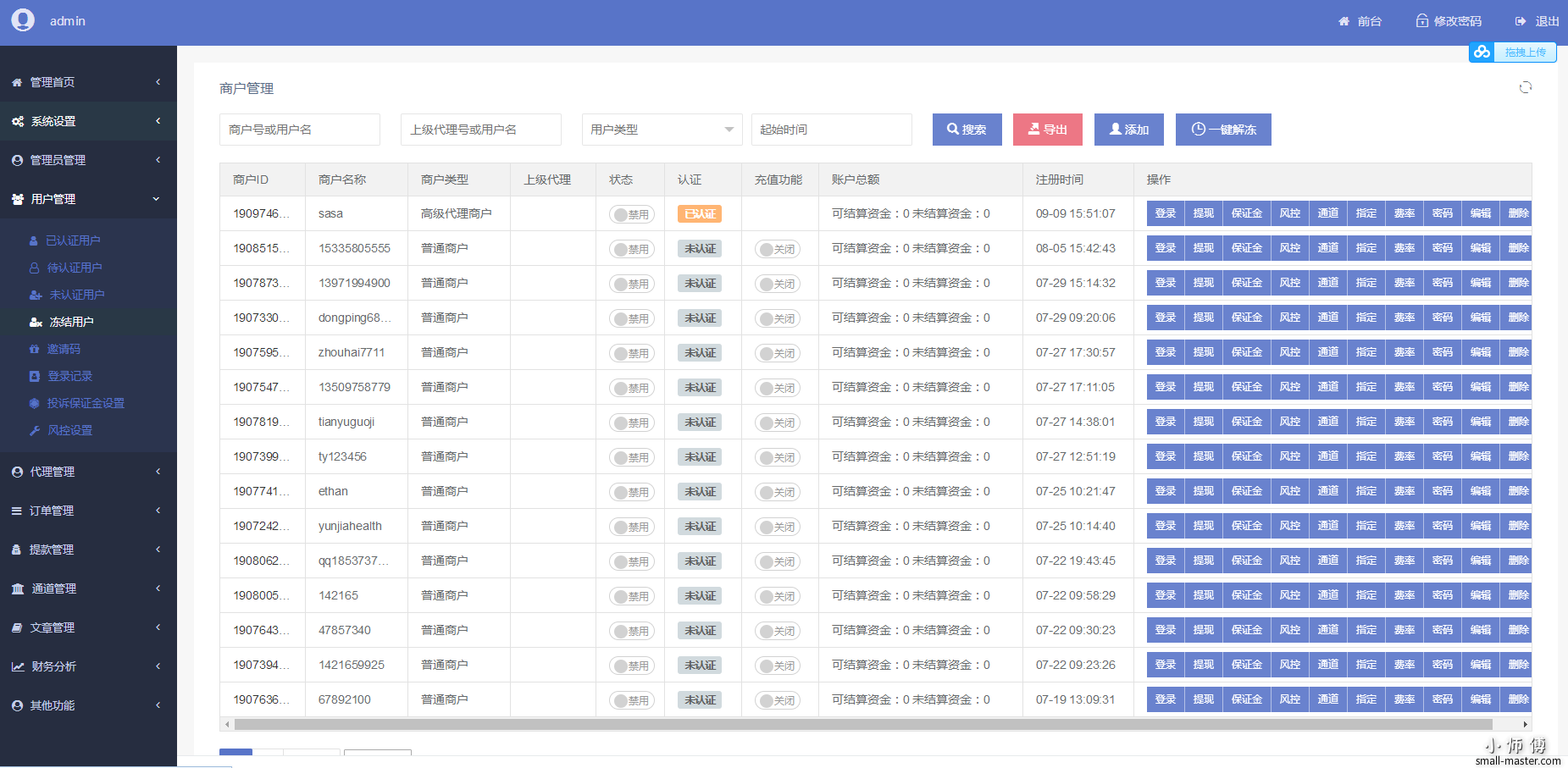1568x768 pixels.
Task: Click the icon beside 未认证用户
Action: [36, 295]
